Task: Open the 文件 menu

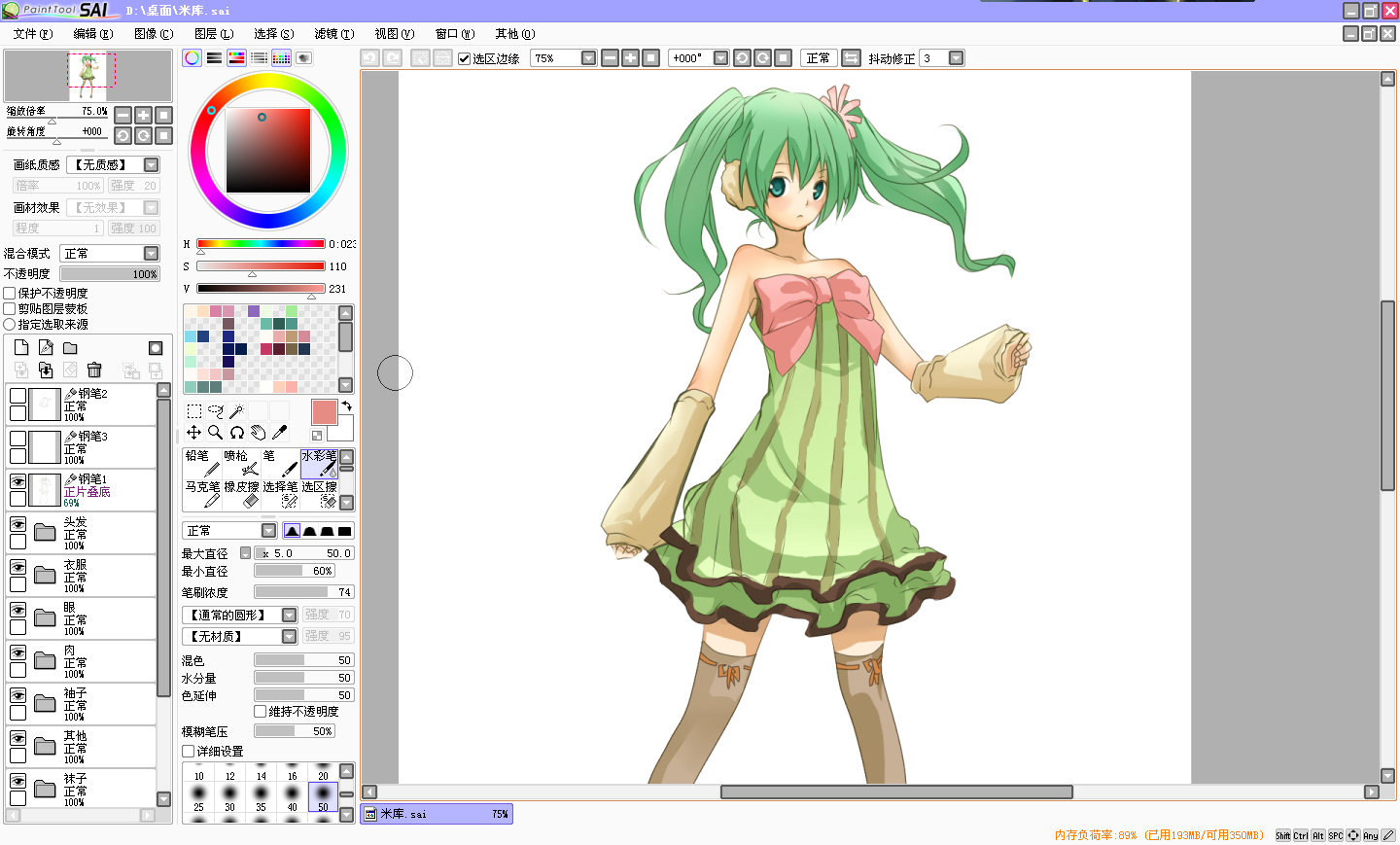Action: [x=33, y=33]
